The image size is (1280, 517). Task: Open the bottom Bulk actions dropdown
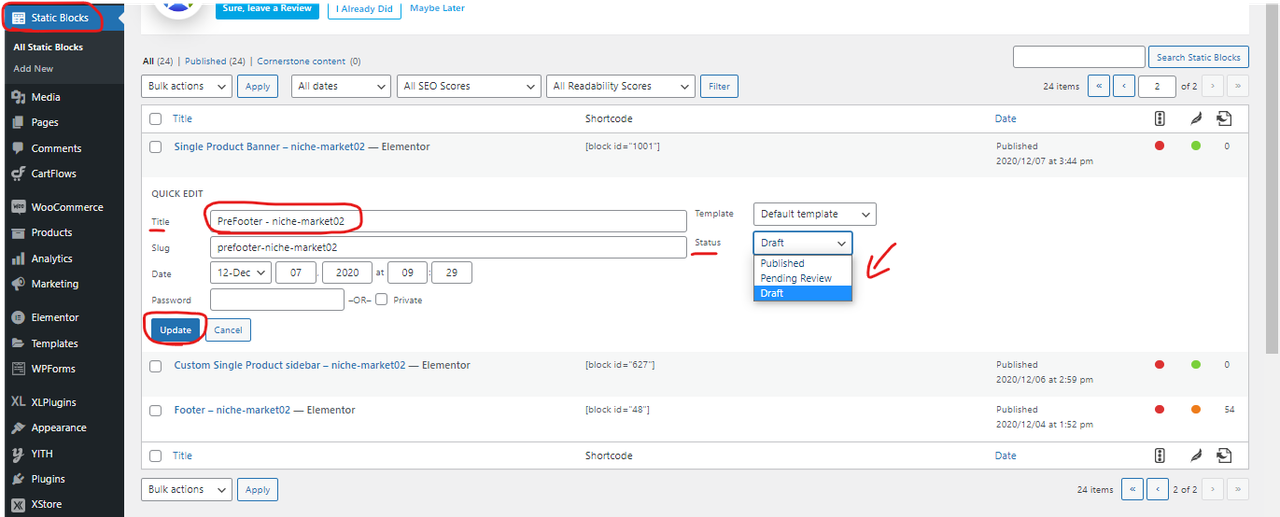(x=187, y=489)
